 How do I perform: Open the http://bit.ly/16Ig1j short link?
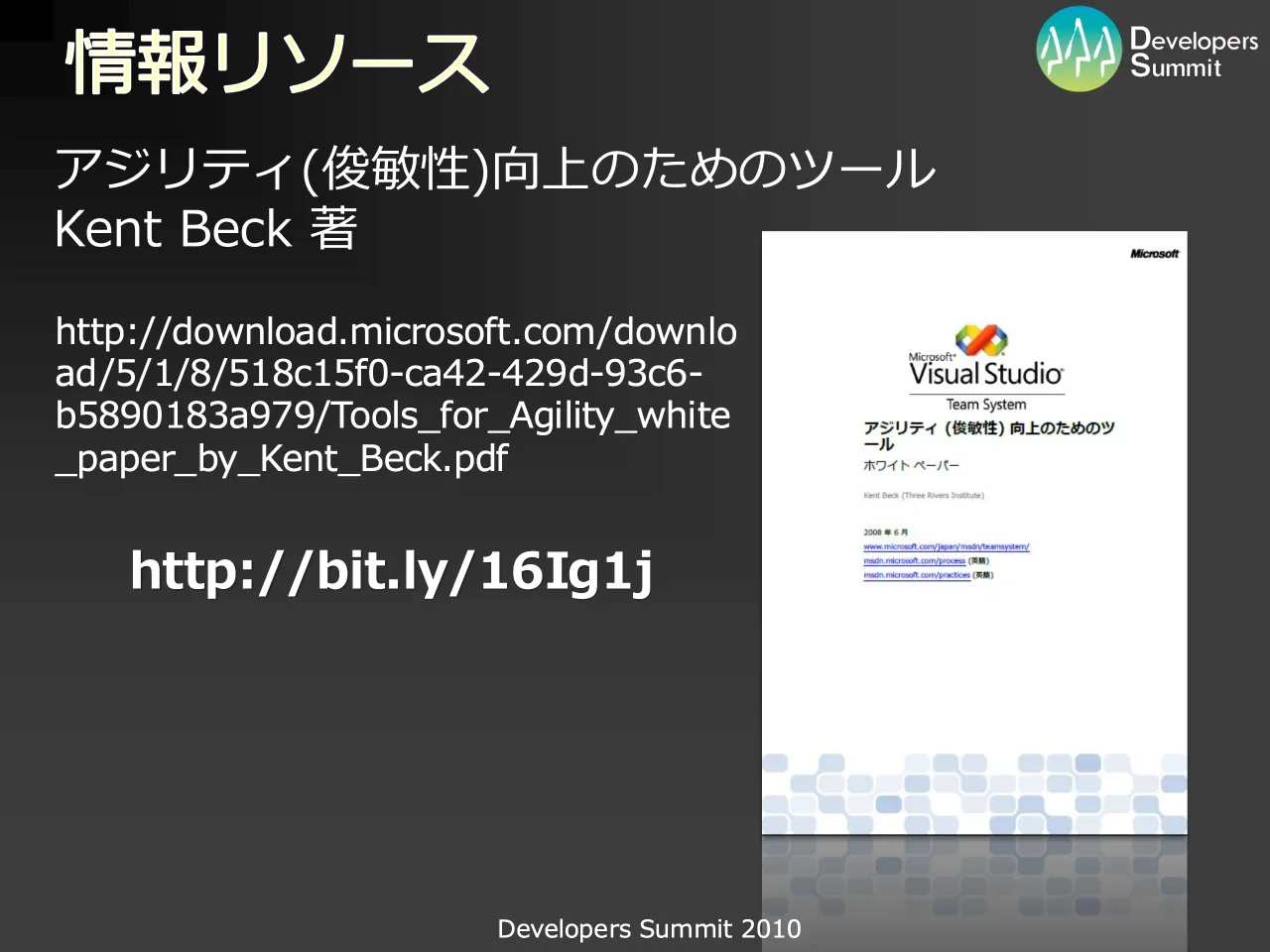[x=392, y=572]
